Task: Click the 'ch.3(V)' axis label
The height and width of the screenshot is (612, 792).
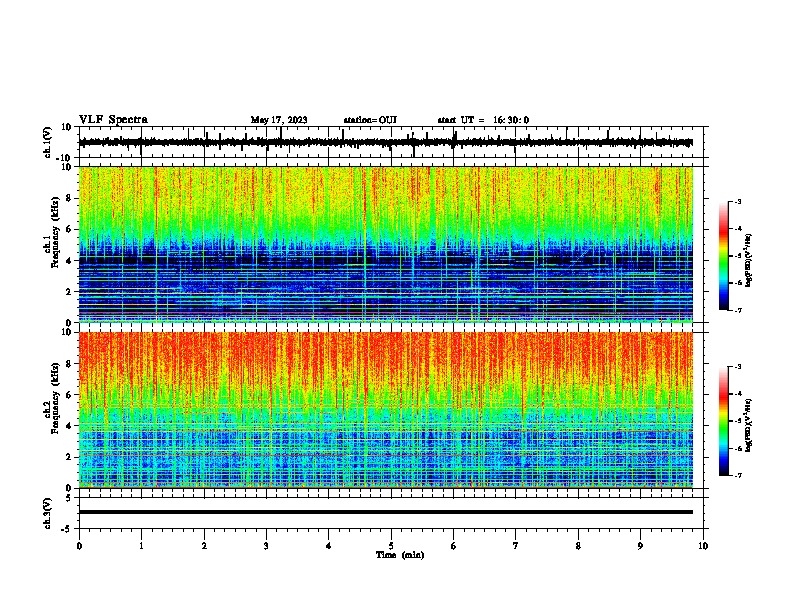Action: pyautogui.click(x=48, y=513)
